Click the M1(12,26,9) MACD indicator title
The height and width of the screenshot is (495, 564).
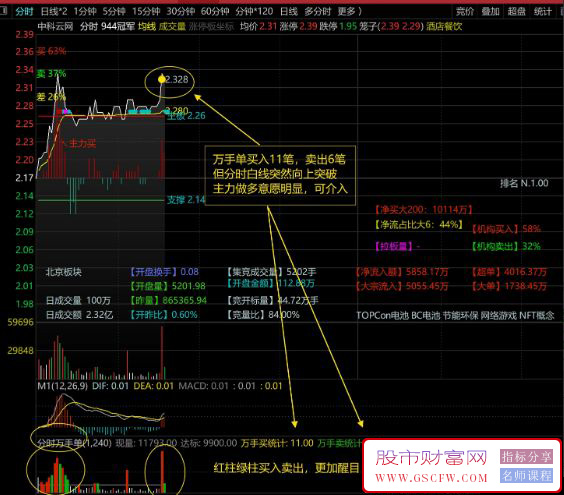[x=63, y=386]
